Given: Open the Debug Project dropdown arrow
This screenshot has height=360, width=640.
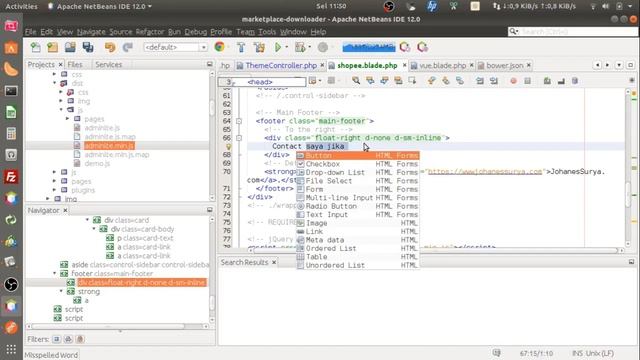Looking at the screenshot, I should click(x=309, y=47).
